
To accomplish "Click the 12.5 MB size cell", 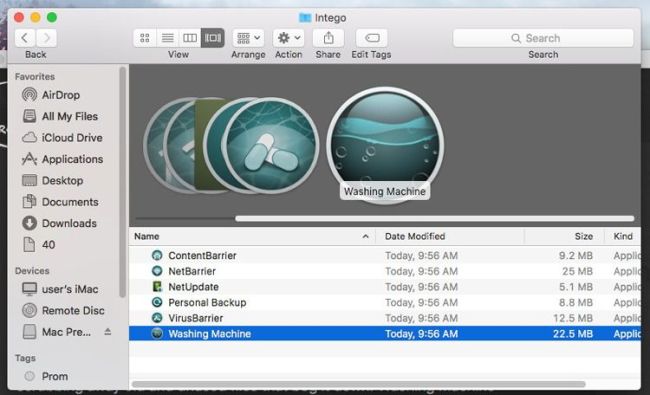I will coord(572,318).
